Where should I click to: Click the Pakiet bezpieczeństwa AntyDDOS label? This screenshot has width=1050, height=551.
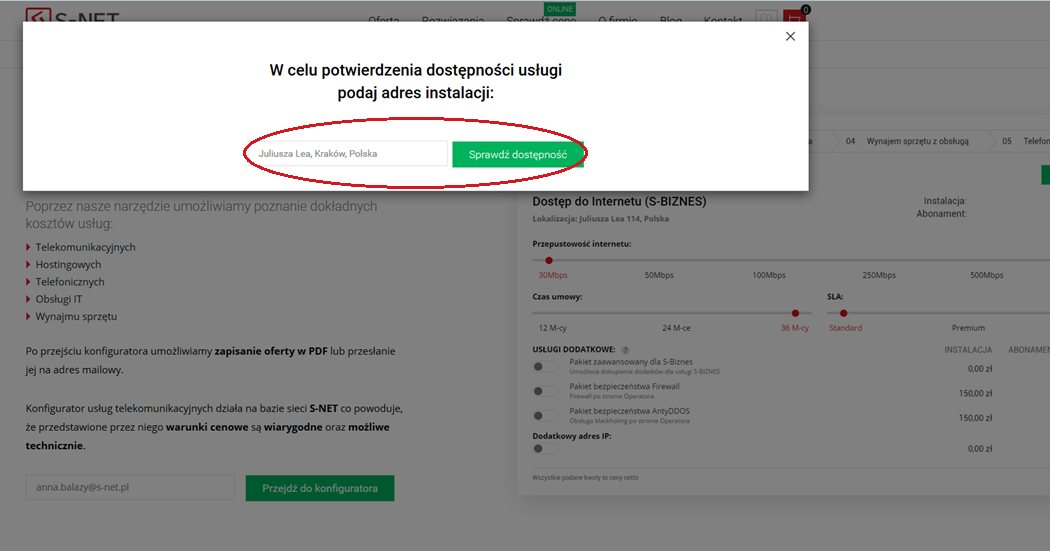pyautogui.click(x=629, y=411)
